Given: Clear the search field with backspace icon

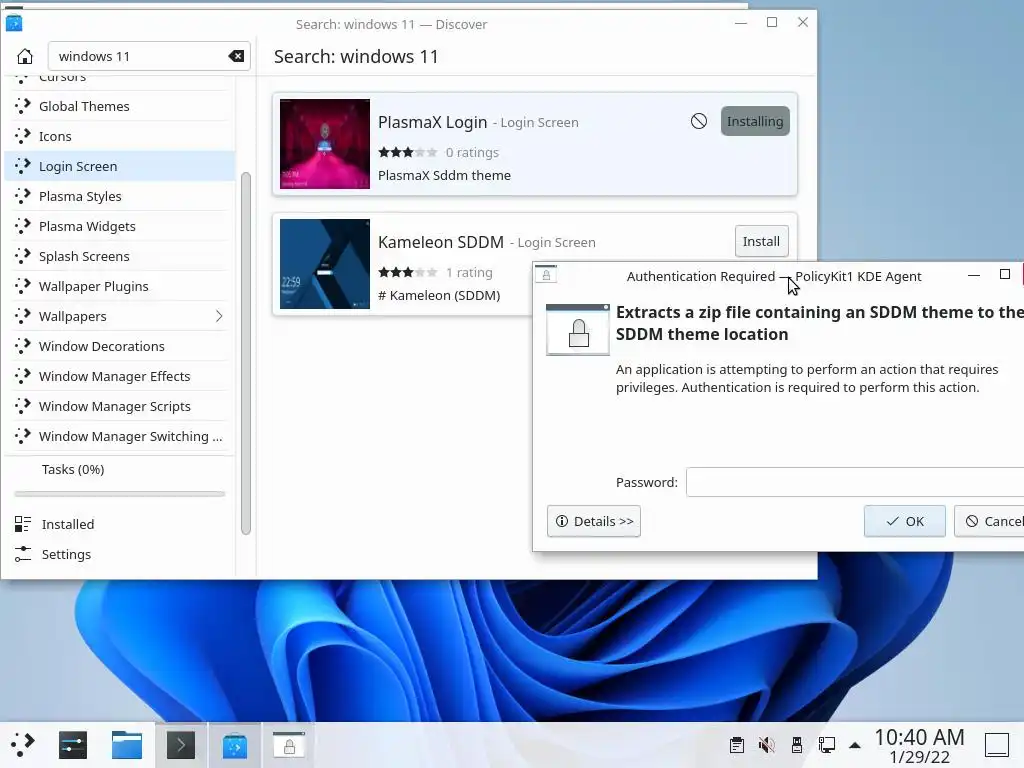Looking at the screenshot, I should tap(236, 56).
